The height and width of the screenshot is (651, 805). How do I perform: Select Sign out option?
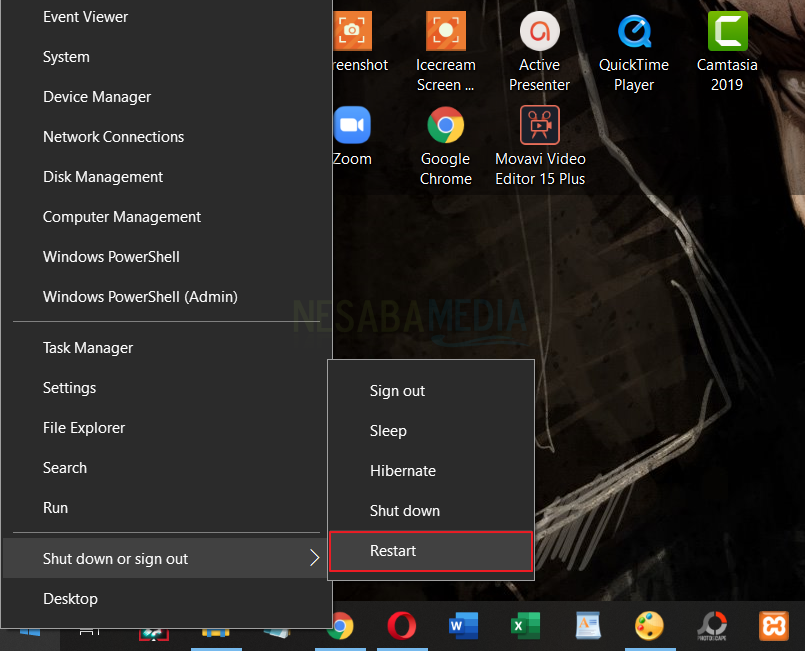pyautogui.click(x=398, y=391)
